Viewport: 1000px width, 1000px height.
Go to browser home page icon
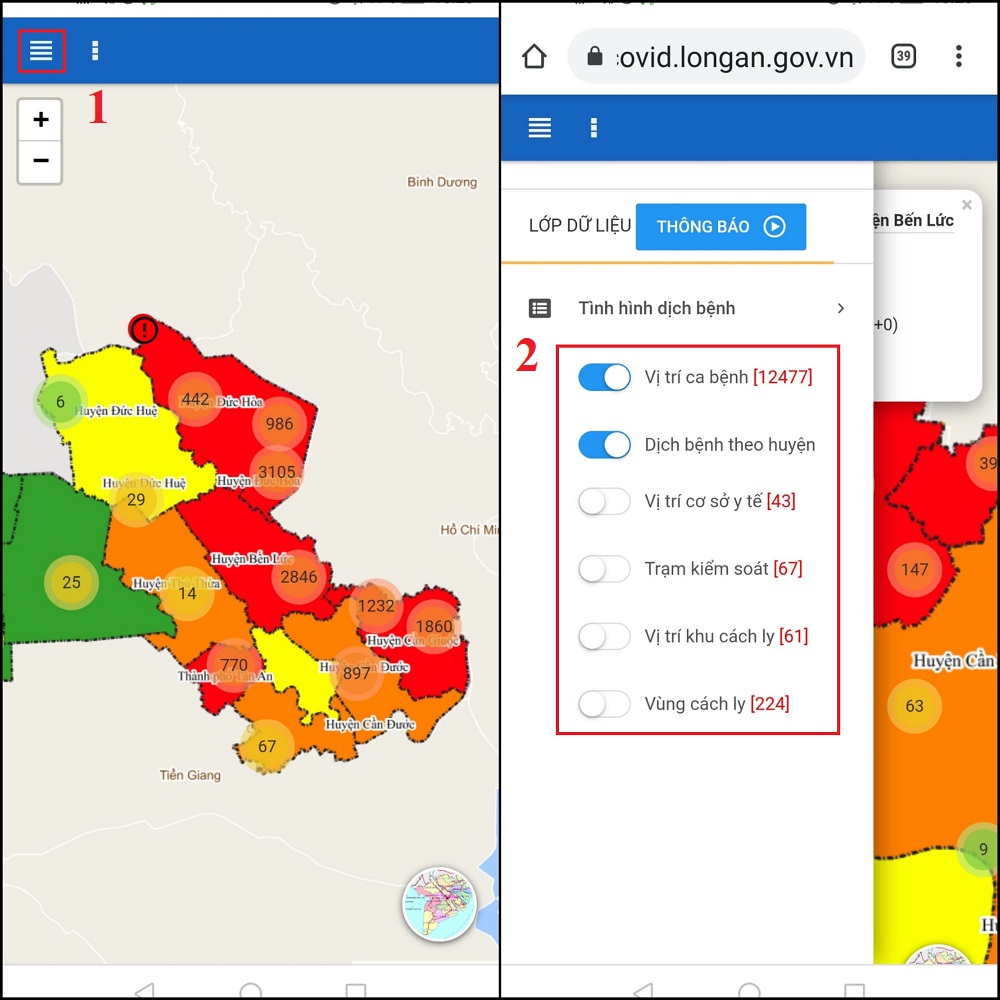pyautogui.click(x=534, y=57)
